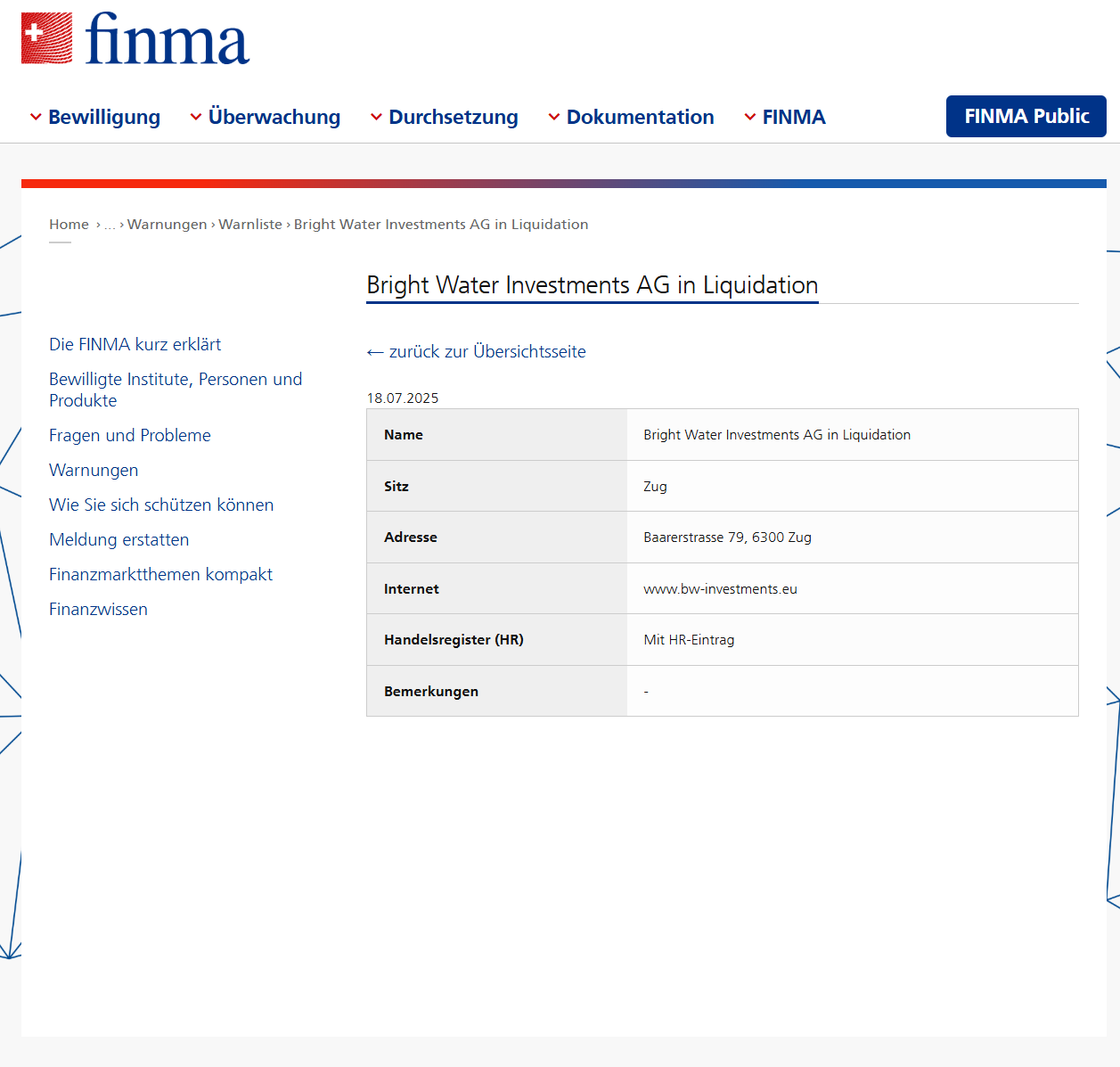Image resolution: width=1120 pixels, height=1067 pixels.
Task: Open the Dokumentation menu
Action: pyautogui.click(x=640, y=117)
